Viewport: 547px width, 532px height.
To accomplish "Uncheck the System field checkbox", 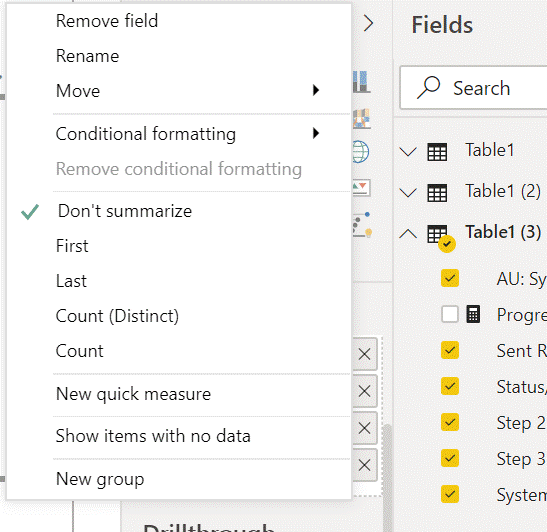I will [450, 494].
